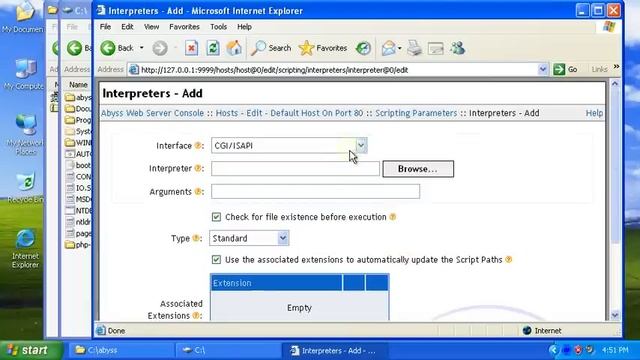Switch to C:\abyss taskbar window
This screenshot has width=640, height=360.
point(122,350)
